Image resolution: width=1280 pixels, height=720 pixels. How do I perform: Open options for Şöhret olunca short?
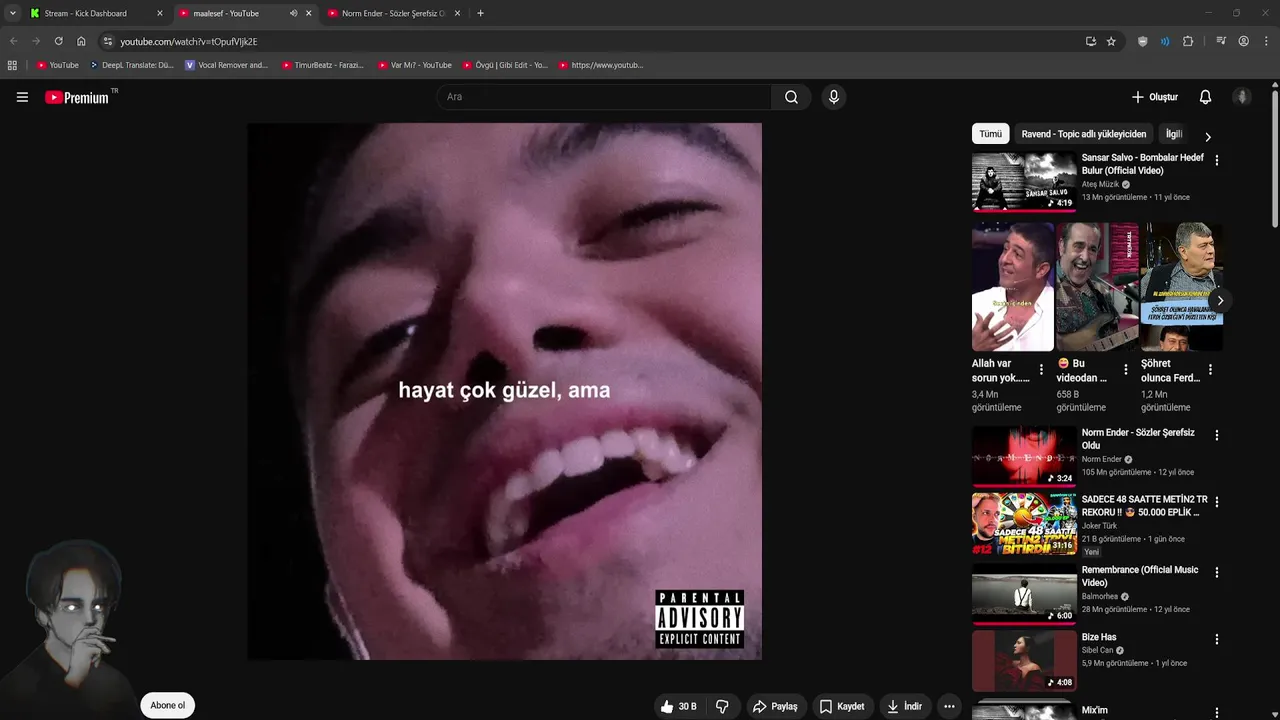(x=1210, y=370)
